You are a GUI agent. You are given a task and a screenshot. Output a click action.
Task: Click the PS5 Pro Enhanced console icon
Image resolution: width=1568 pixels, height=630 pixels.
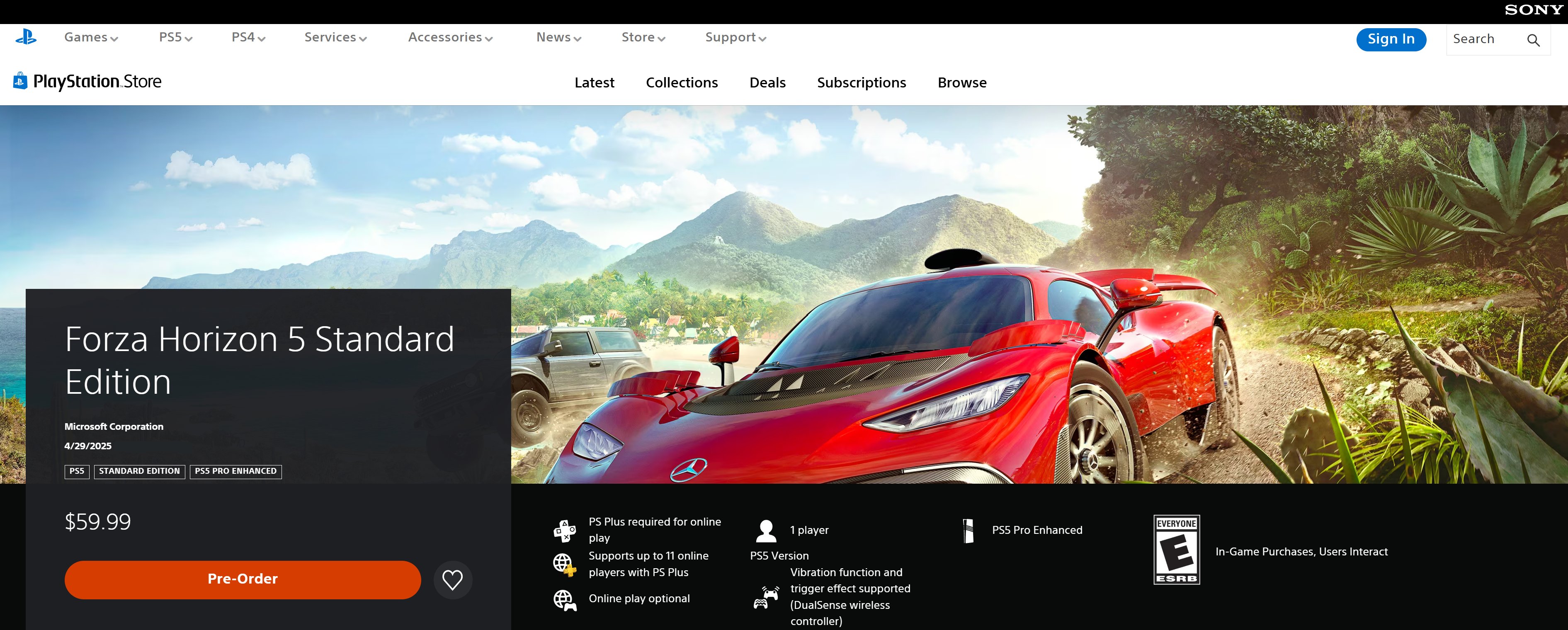click(968, 531)
